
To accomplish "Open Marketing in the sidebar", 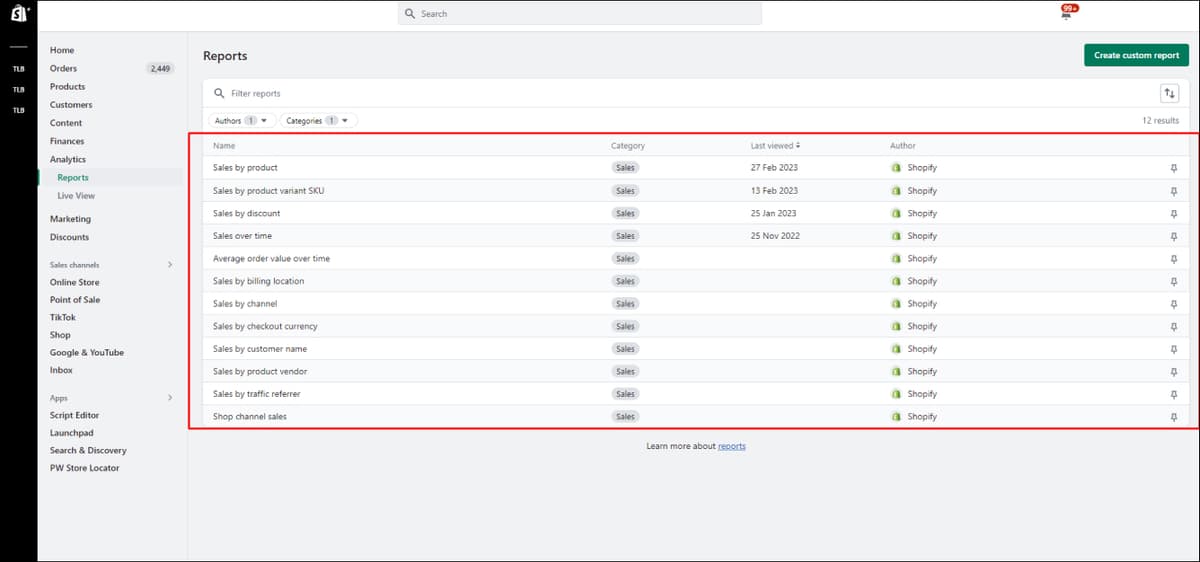I will (x=70, y=219).
